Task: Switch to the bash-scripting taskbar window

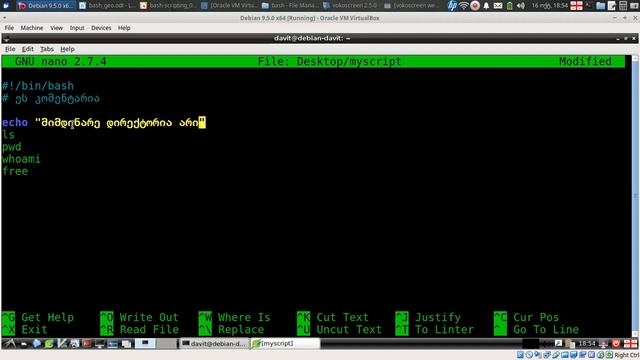Action: [x=168, y=5]
